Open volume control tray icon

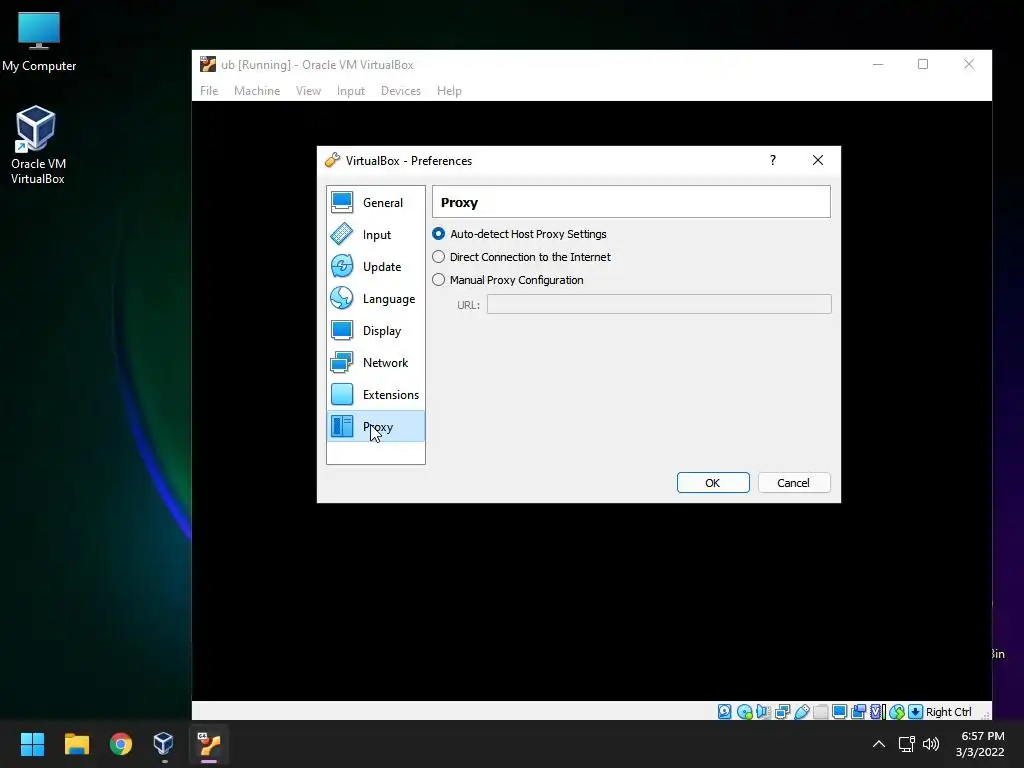pos(931,744)
